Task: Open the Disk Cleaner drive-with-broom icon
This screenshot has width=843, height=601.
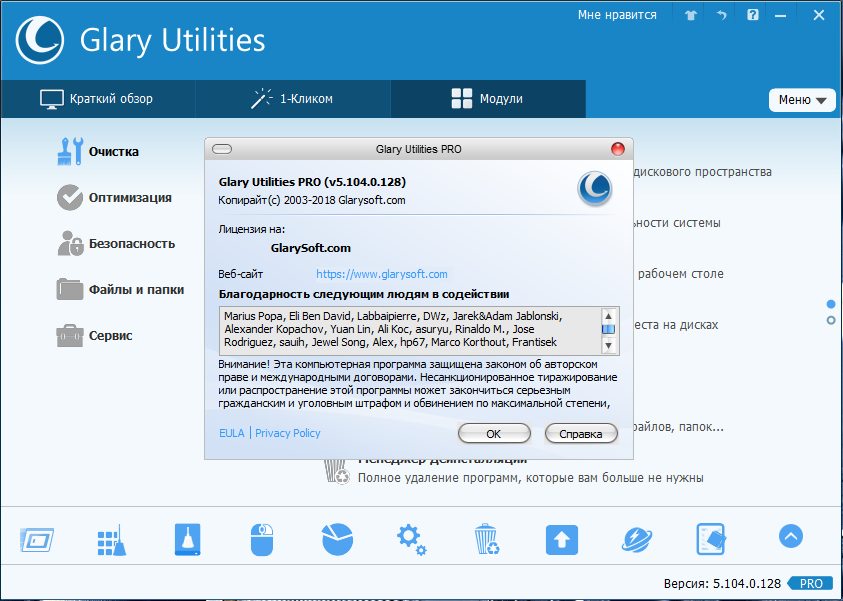Action: coord(188,539)
